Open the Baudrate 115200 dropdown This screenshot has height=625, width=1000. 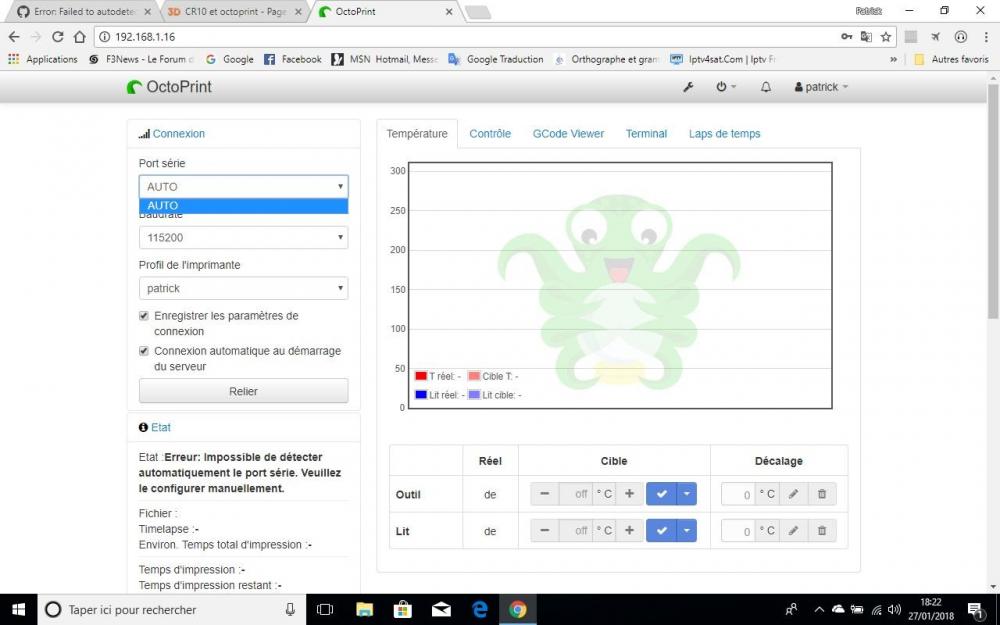tap(244, 237)
